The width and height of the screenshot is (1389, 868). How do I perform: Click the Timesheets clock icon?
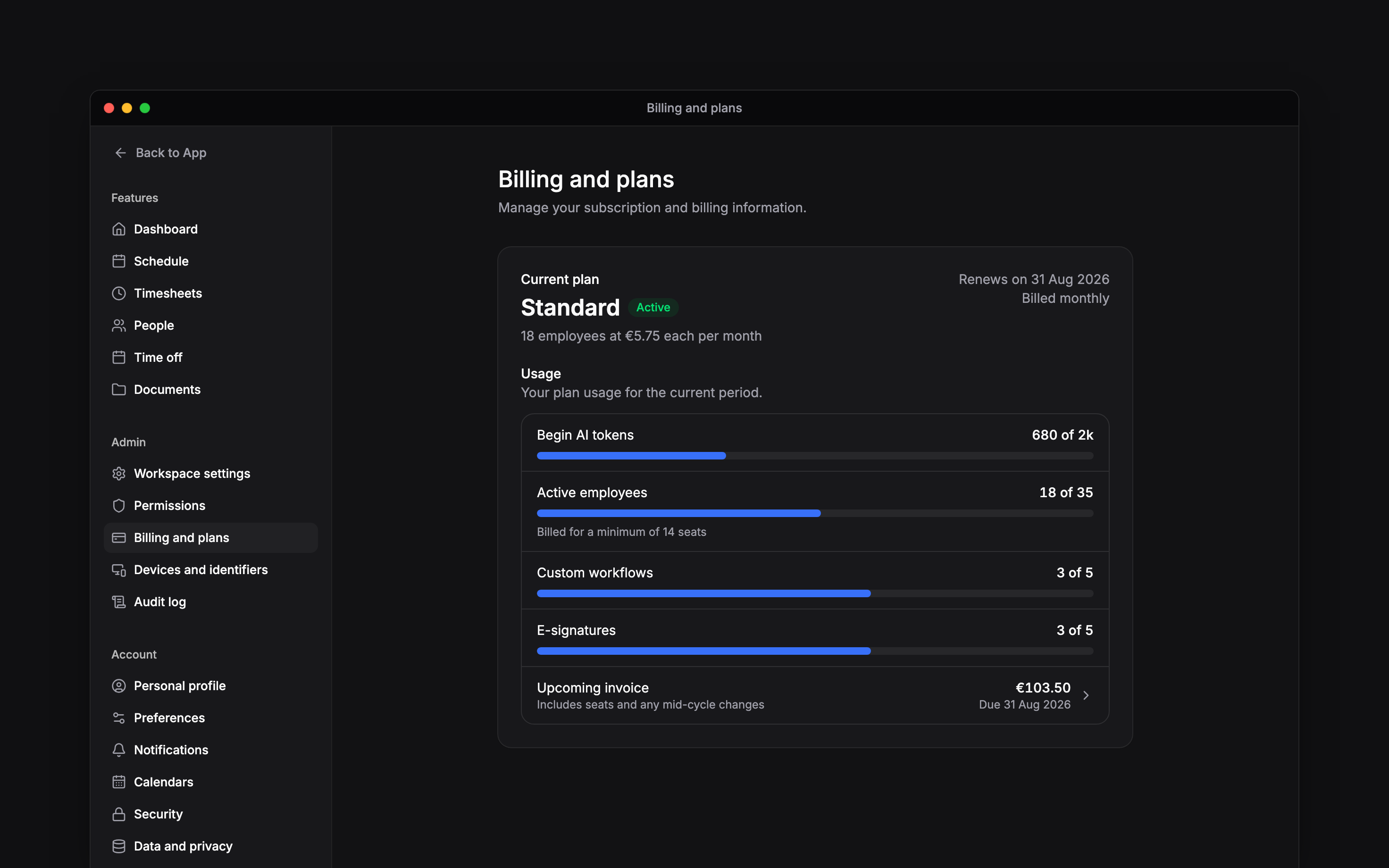[x=119, y=293]
